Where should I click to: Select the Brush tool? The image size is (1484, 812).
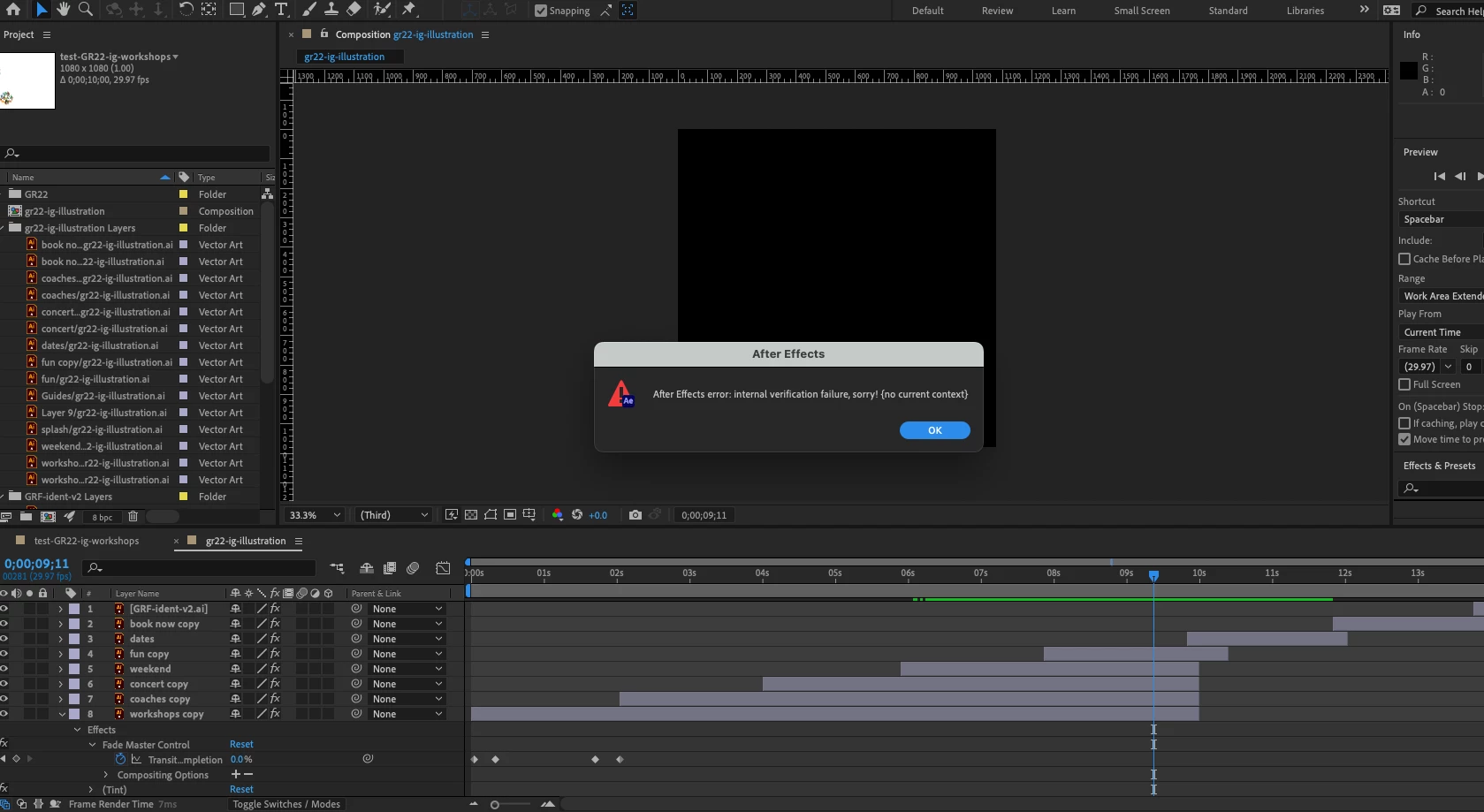pos(309,10)
